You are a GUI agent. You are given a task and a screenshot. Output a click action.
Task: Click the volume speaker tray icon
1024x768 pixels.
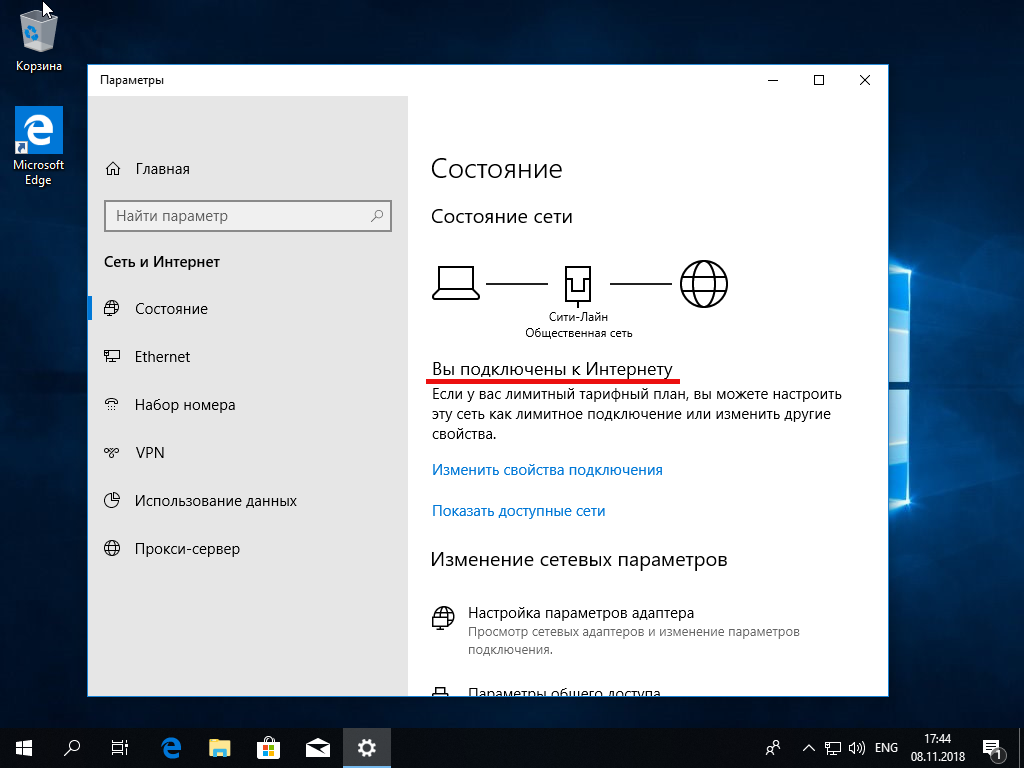point(856,748)
